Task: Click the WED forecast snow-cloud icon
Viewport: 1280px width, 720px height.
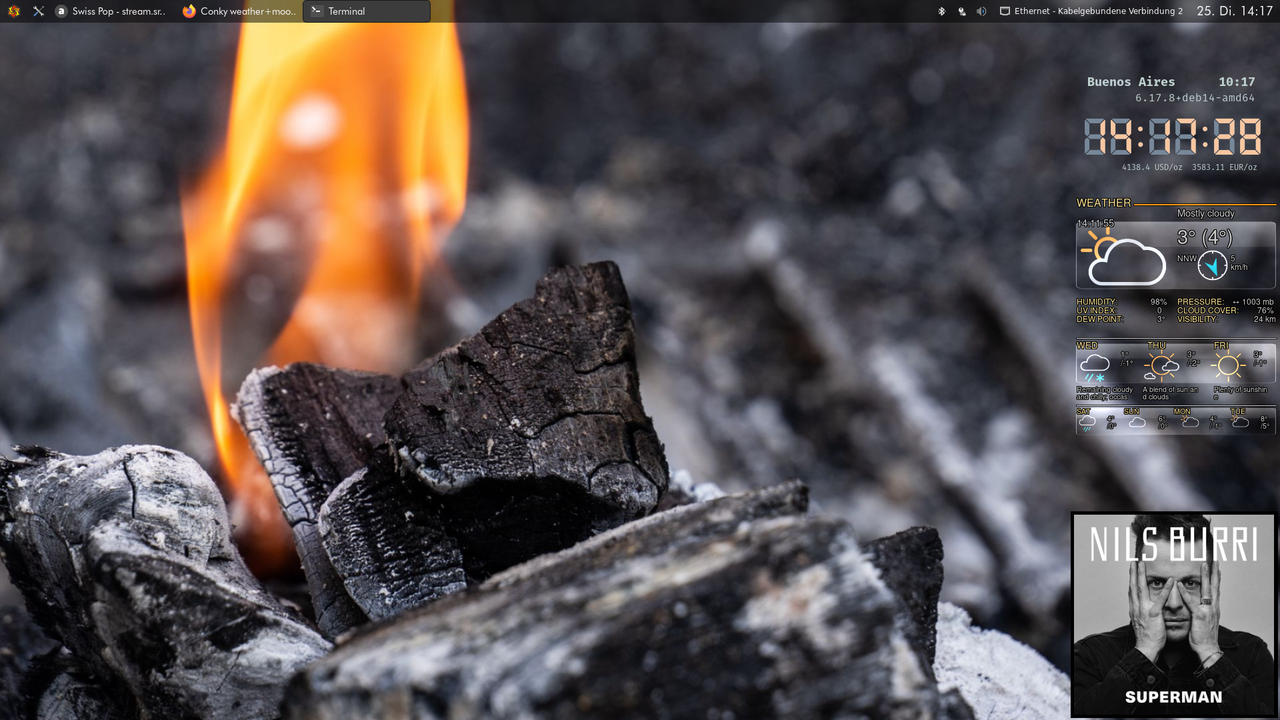Action: click(x=1094, y=366)
